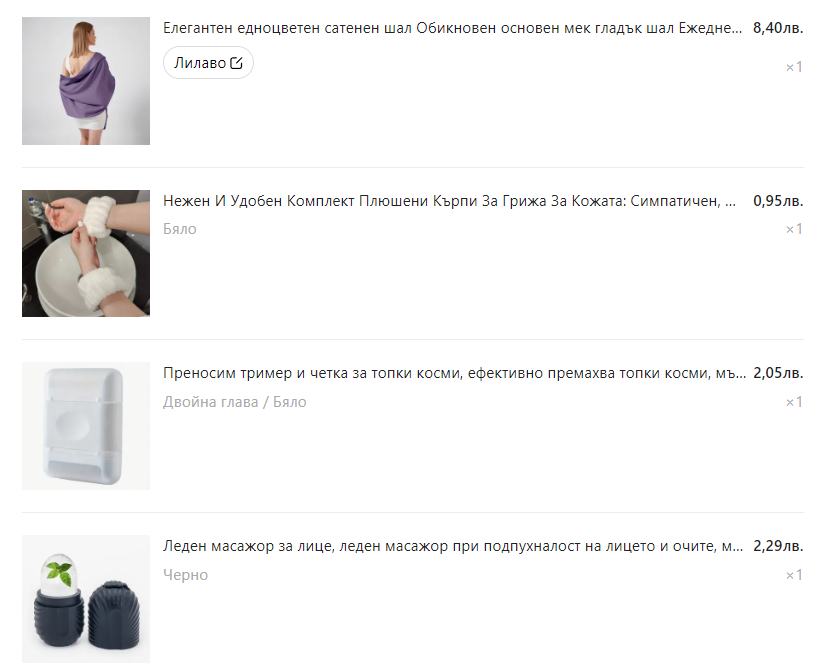Click the 2,29лв. price of massager
This screenshot has height=669, width=837.
[778, 546]
